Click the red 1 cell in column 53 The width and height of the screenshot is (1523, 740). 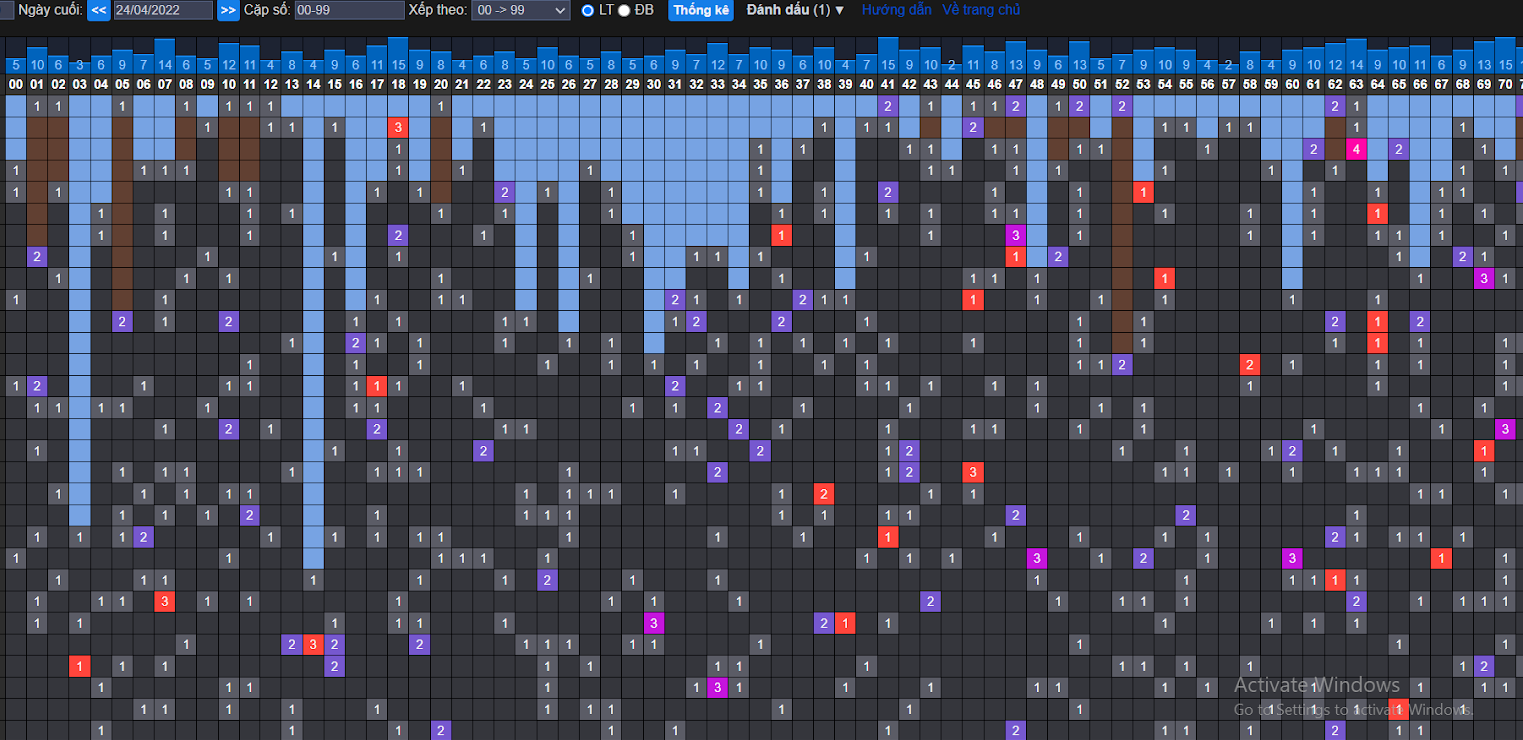(1143, 192)
